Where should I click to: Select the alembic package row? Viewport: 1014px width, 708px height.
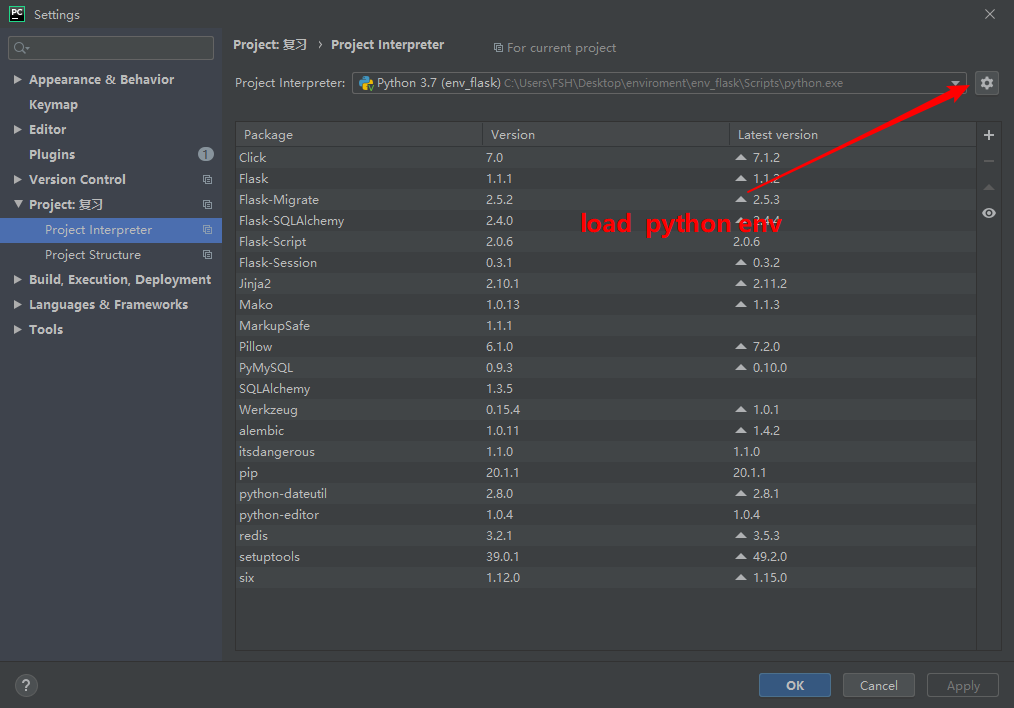coord(605,431)
